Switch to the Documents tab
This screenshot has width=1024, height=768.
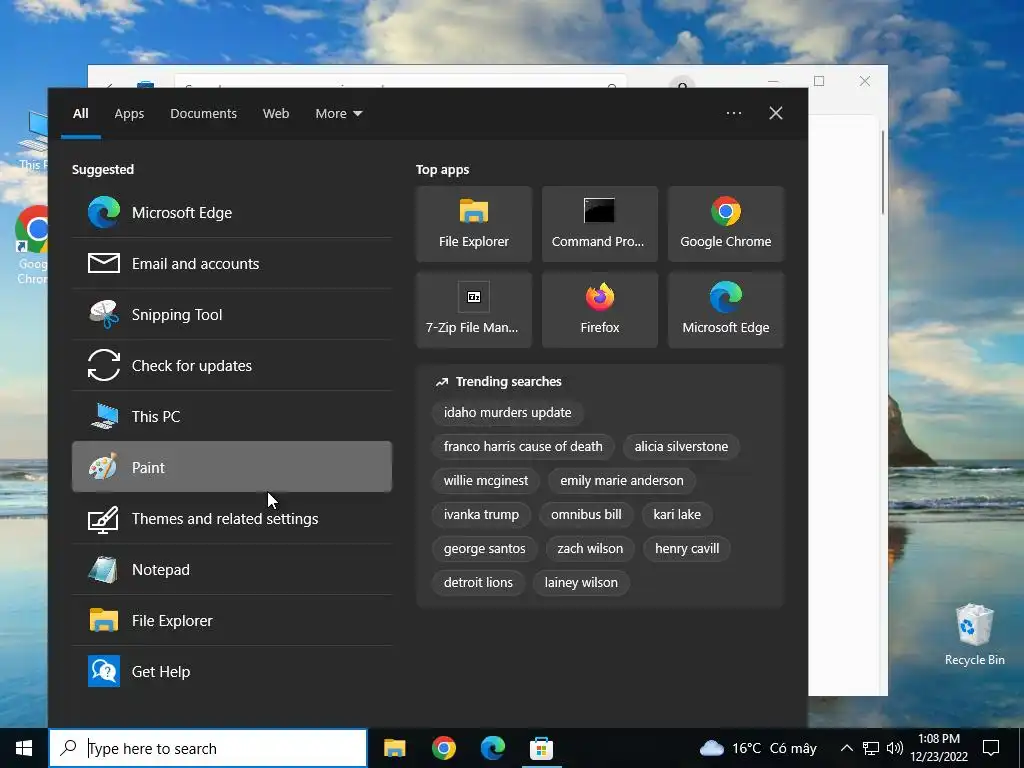pos(203,114)
